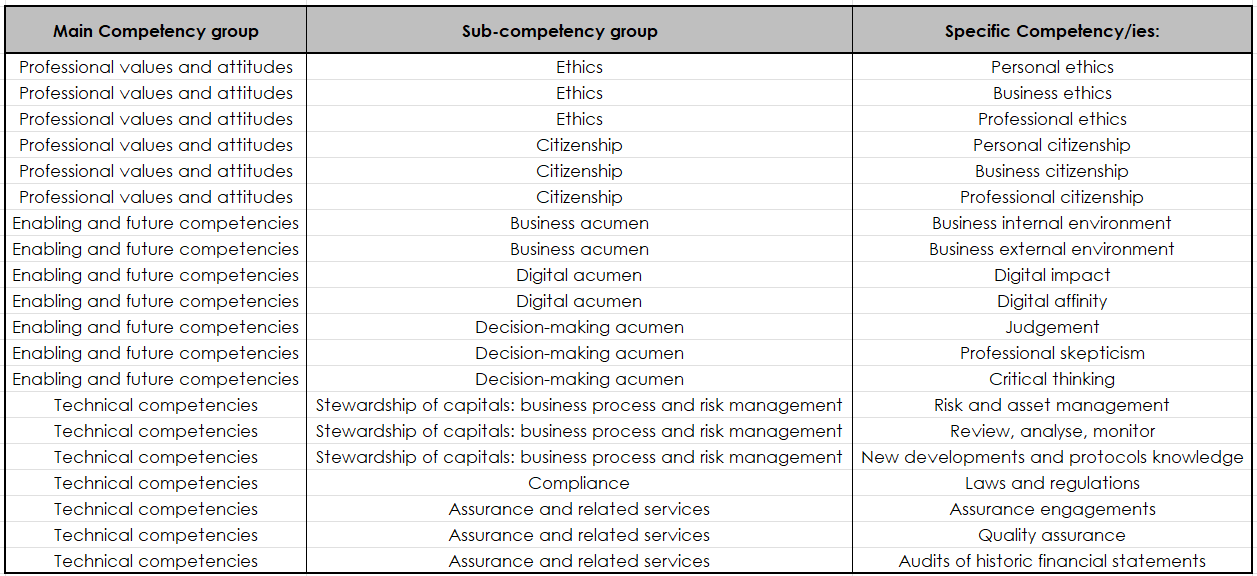Select the Professional citizenship cell
This screenshot has width=1257, height=576.
tap(1052, 197)
